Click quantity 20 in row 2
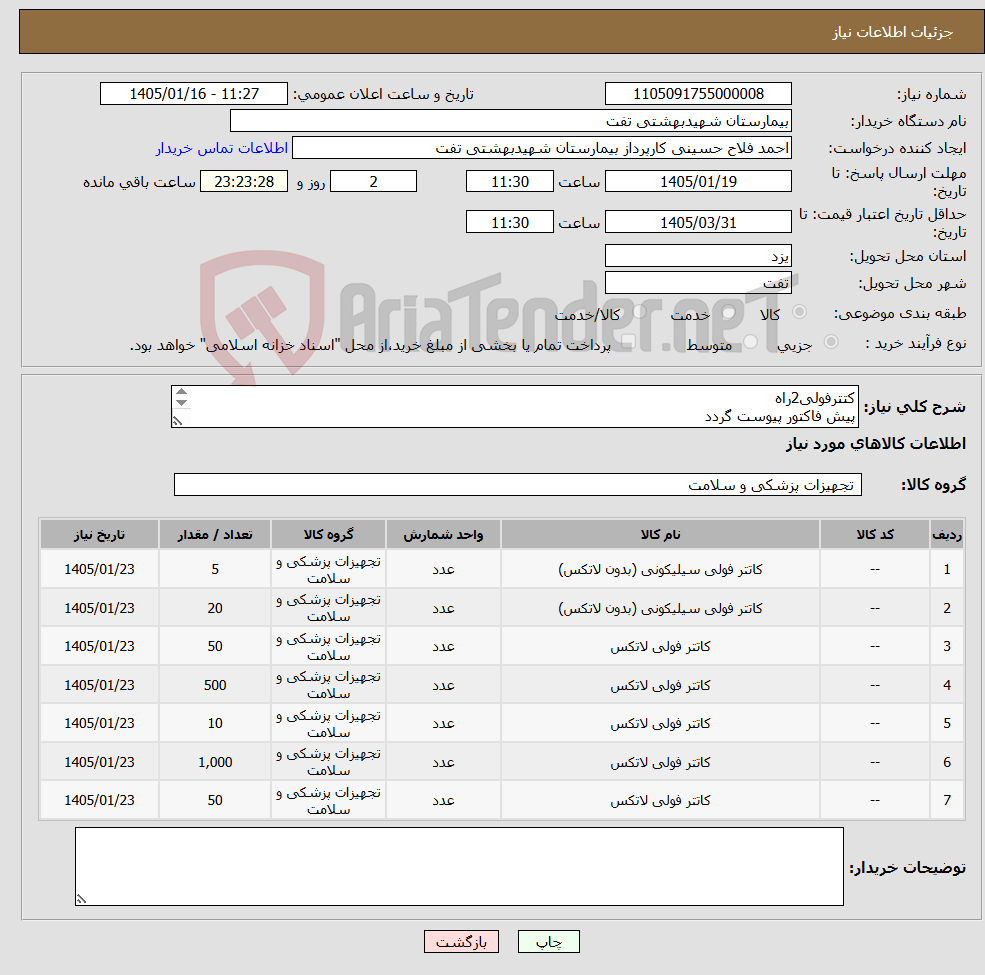985x975 pixels. (215, 608)
